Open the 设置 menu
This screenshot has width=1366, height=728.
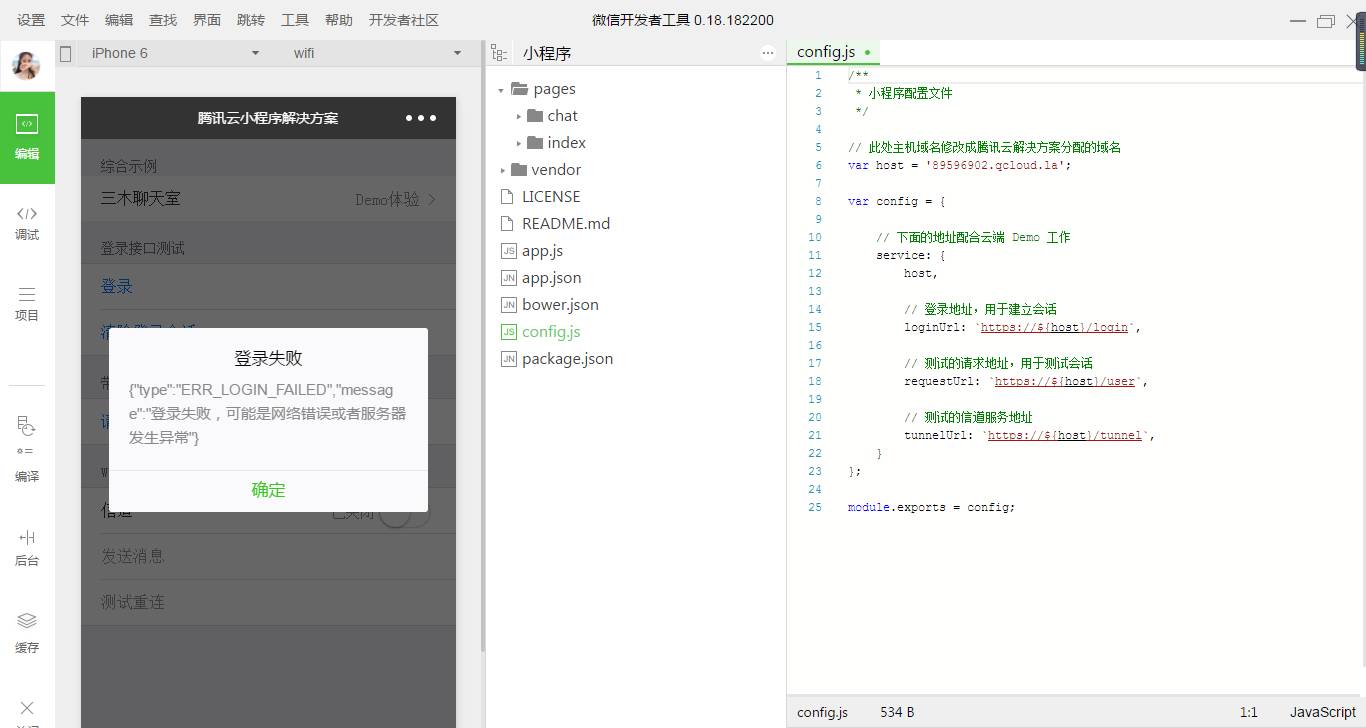(31, 20)
